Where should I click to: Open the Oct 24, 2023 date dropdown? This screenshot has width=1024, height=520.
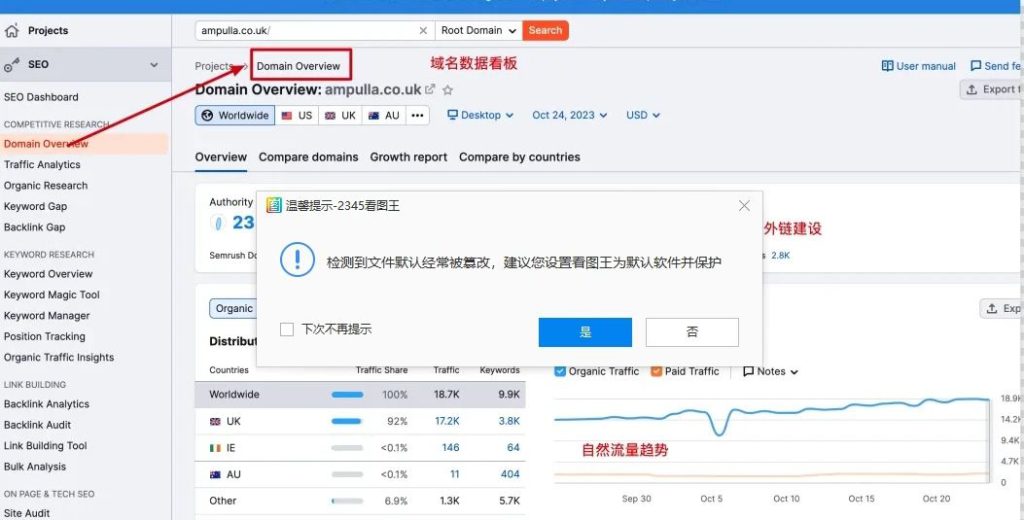pyautogui.click(x=569, y=116)
